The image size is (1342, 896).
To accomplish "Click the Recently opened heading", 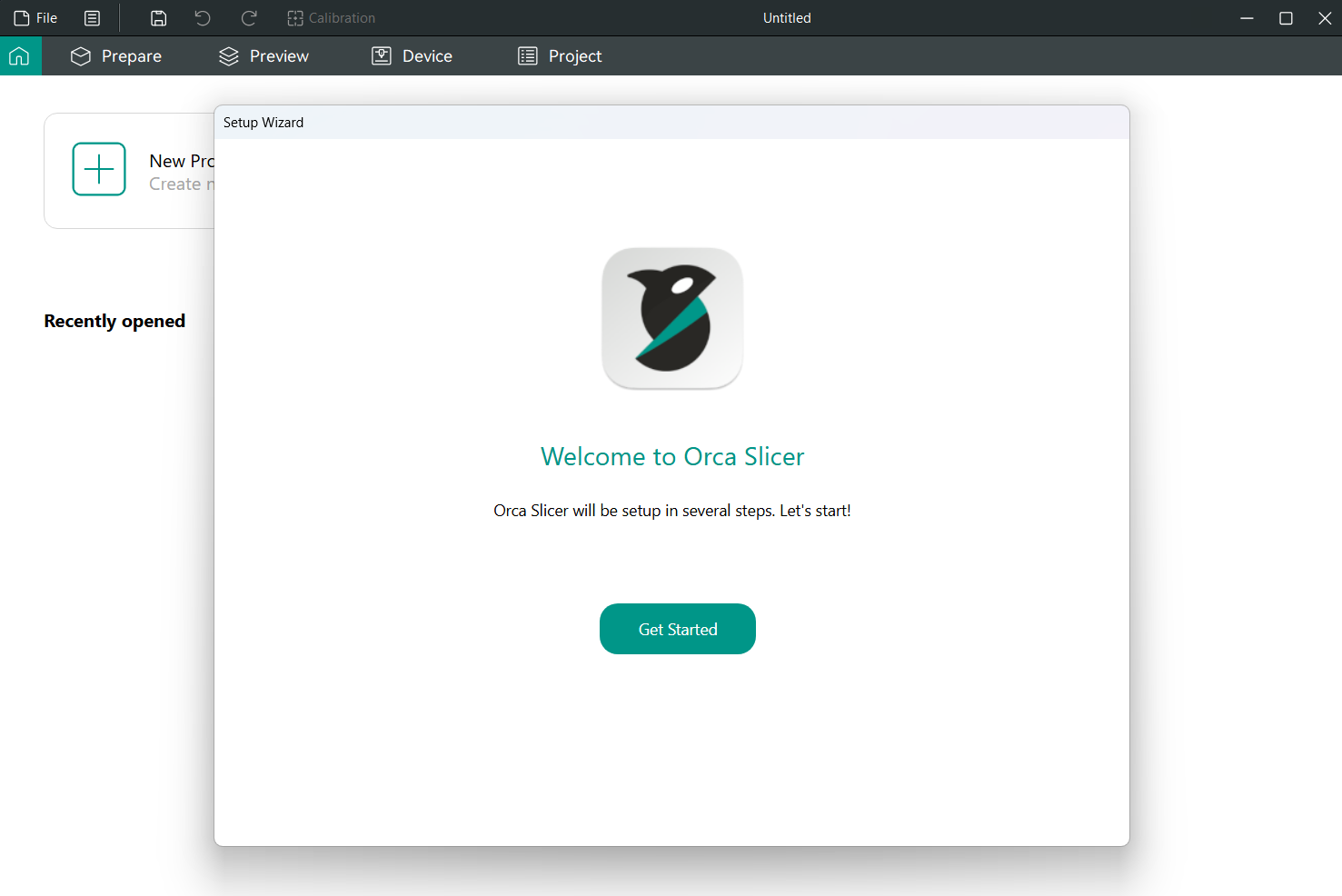I will (114, 321).
